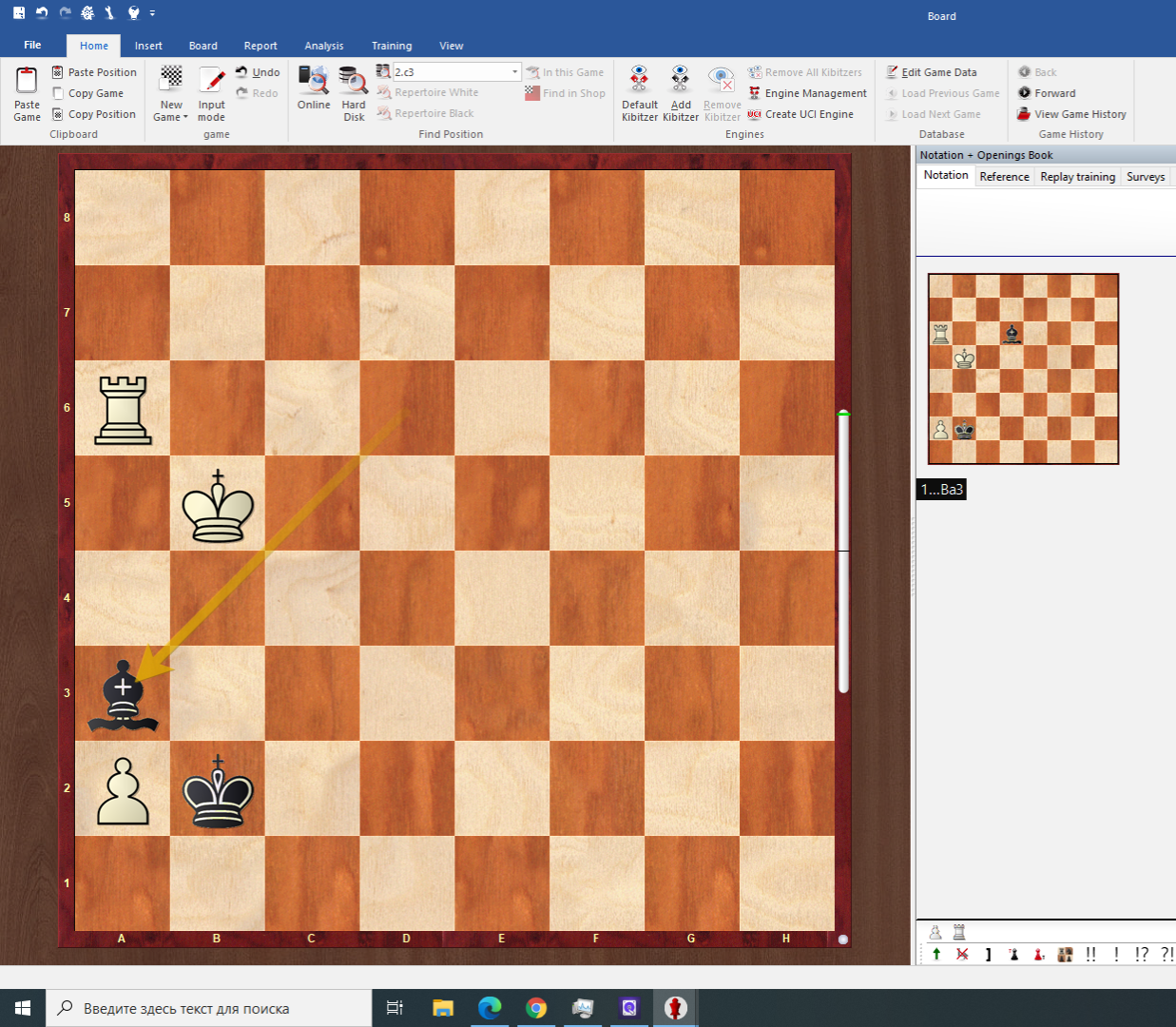Image resolution: width=1176 pixels, height=1027 pixels.
Task: Click the save icon in quick access bar
Action: pos(18,13)
